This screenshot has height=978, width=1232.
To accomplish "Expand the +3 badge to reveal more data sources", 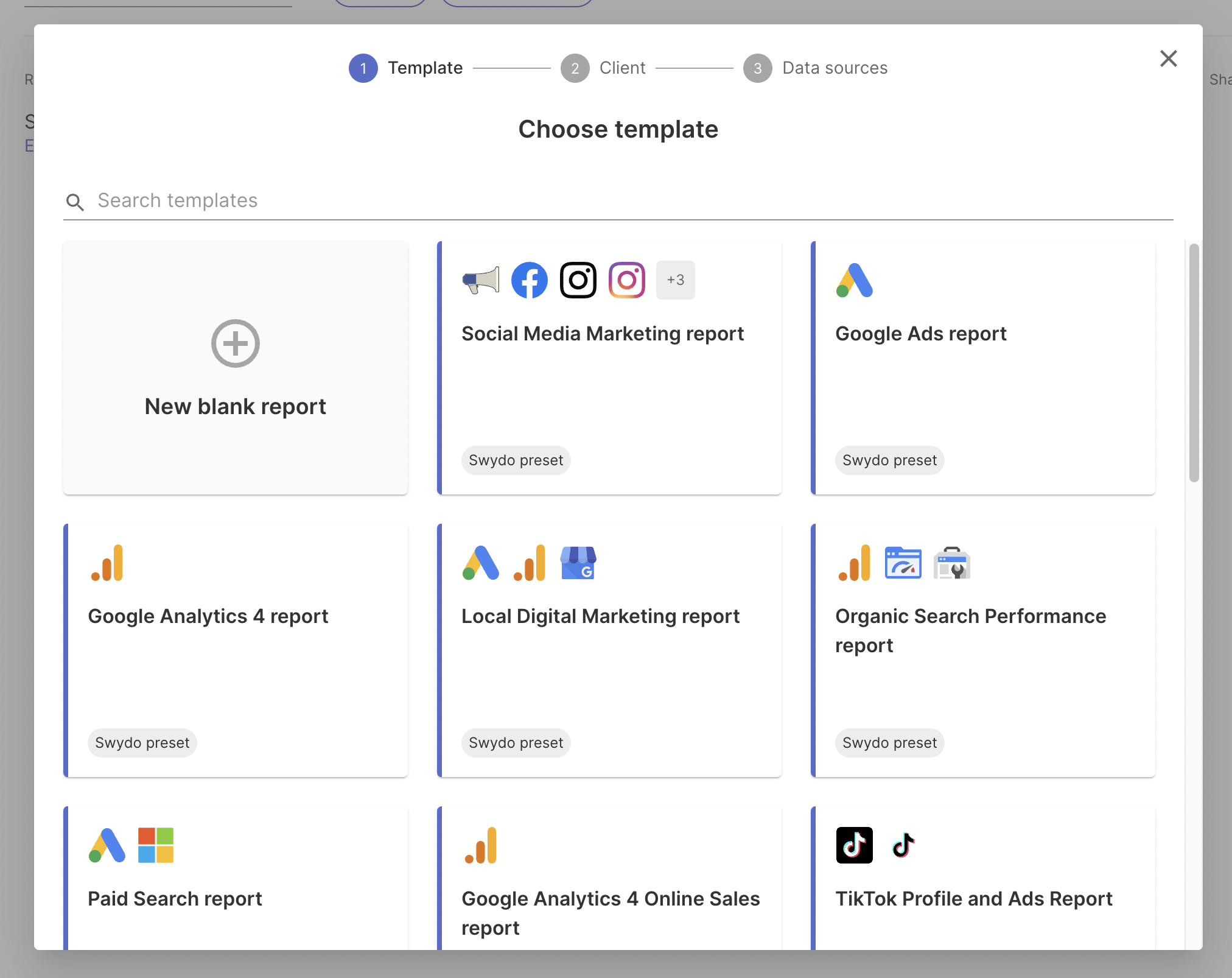I will (676, 280).
